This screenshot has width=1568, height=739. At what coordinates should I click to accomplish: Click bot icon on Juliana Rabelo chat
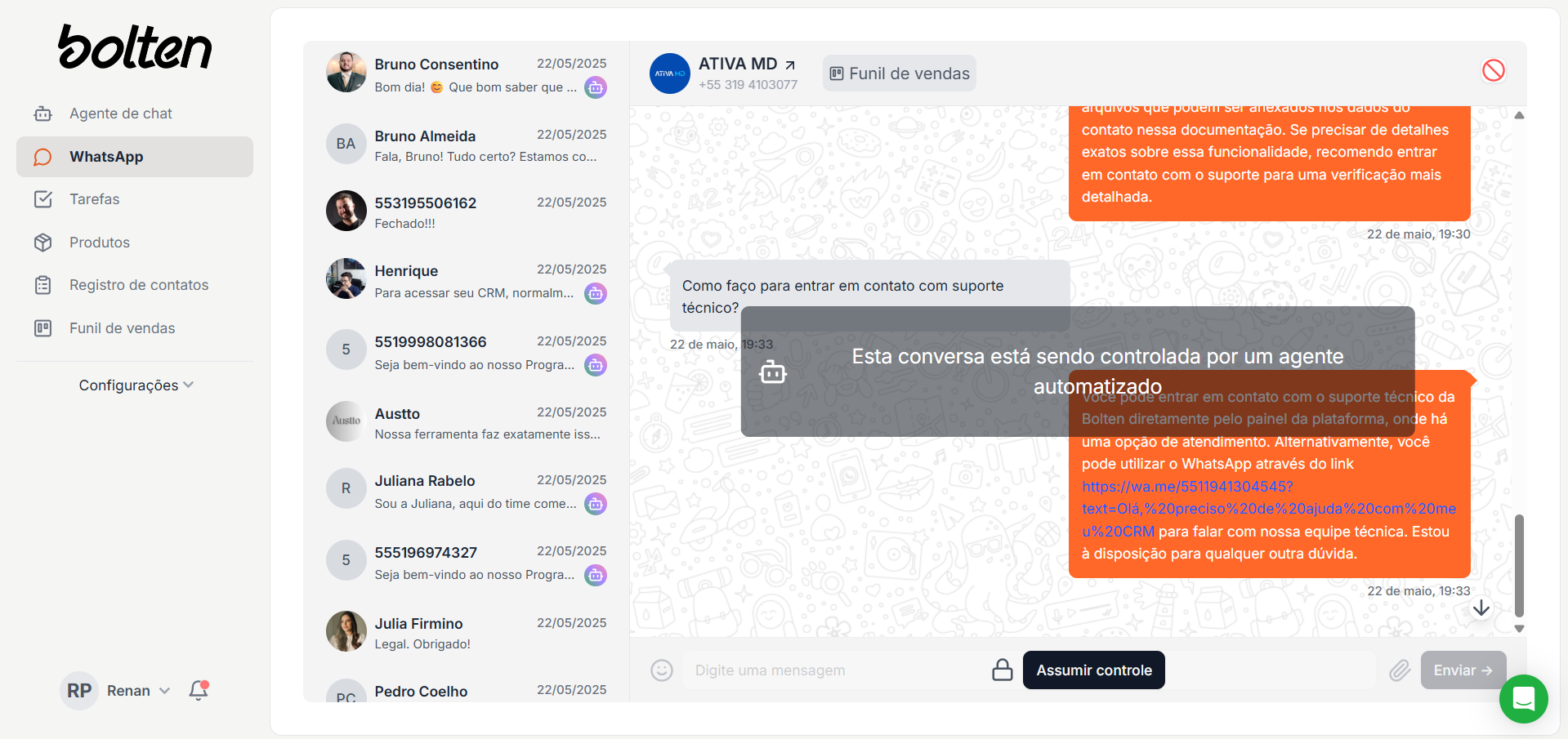[x=596, y=504]
